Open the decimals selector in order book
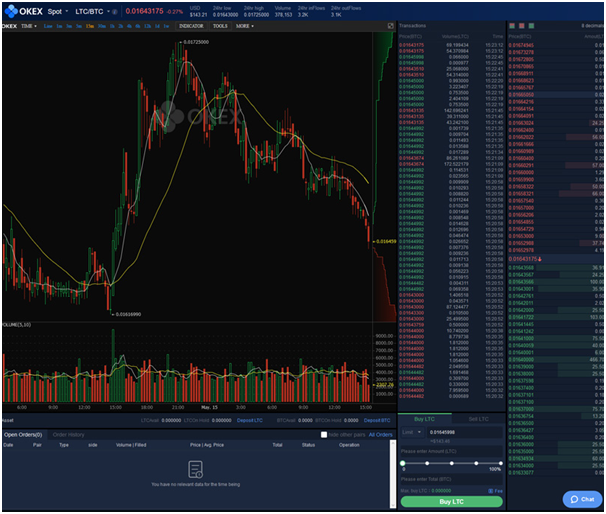This screenshot has height=514, width=606. click(592, 26)
